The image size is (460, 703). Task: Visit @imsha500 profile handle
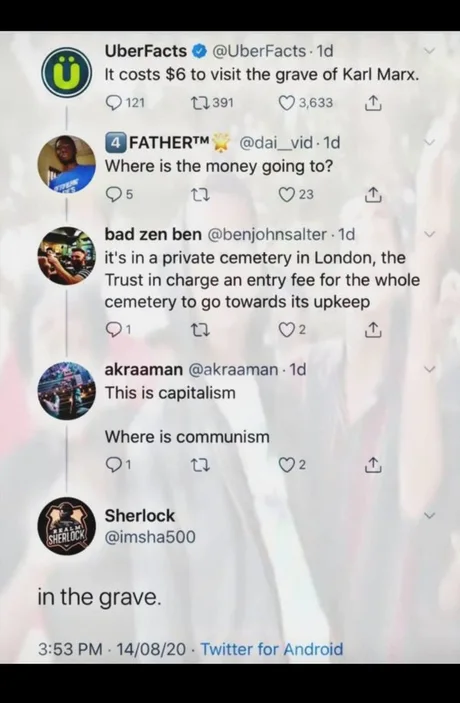click(x=150, y=536)
